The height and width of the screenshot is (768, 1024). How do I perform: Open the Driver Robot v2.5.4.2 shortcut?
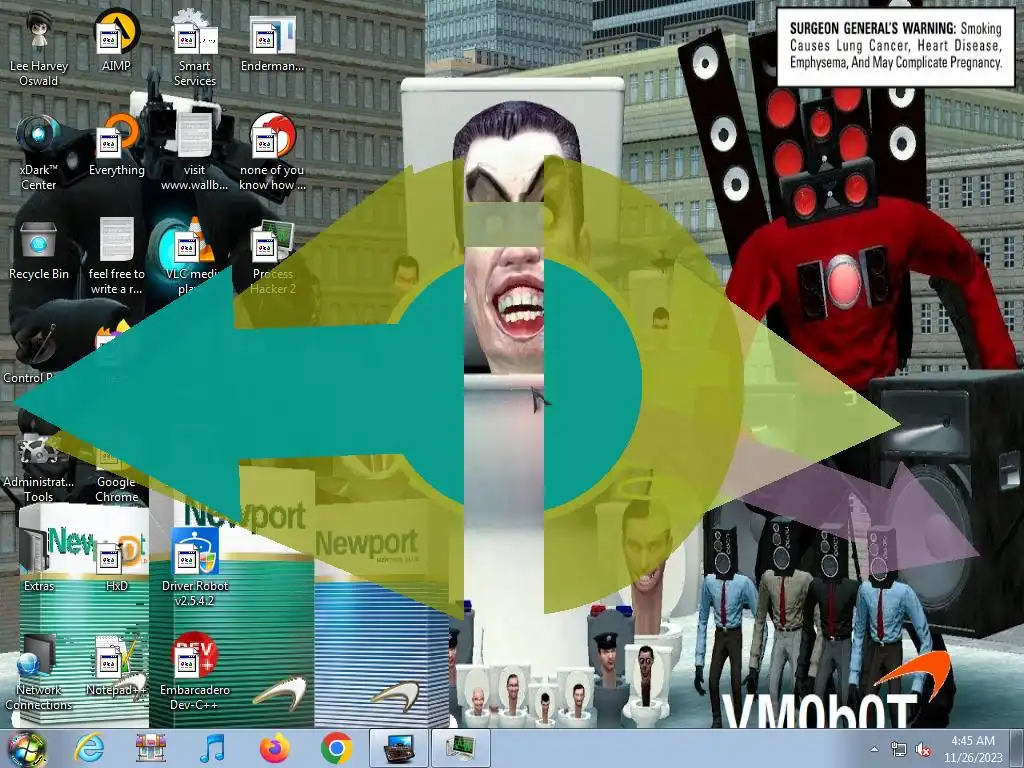pos(195,568)
